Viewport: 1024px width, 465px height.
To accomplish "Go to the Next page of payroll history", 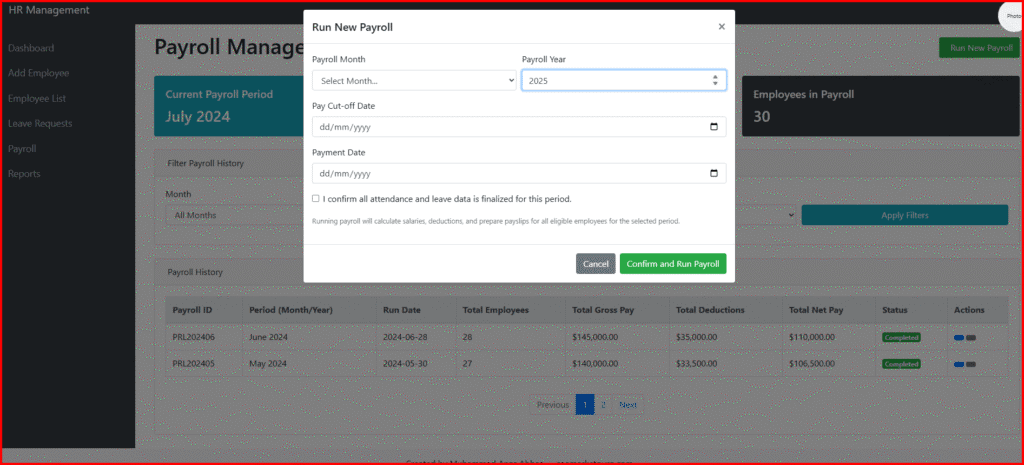I will 628,405.
